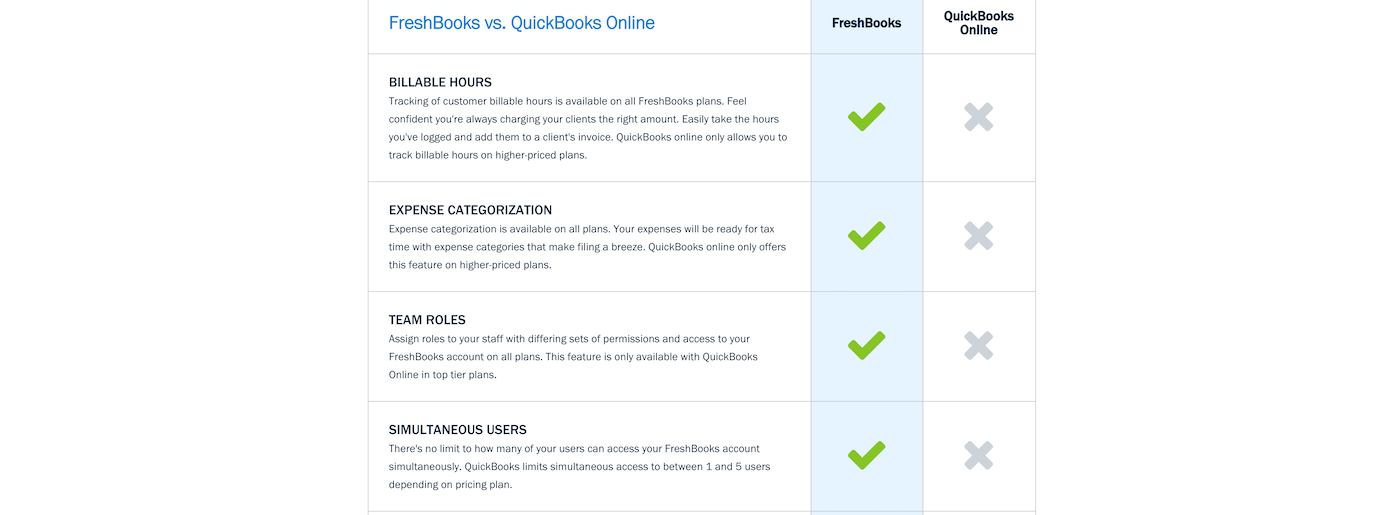Screen dimensions: 1400x515
Task: Click the gray X for Simultaneous Users
Action: tap(979, 456)
